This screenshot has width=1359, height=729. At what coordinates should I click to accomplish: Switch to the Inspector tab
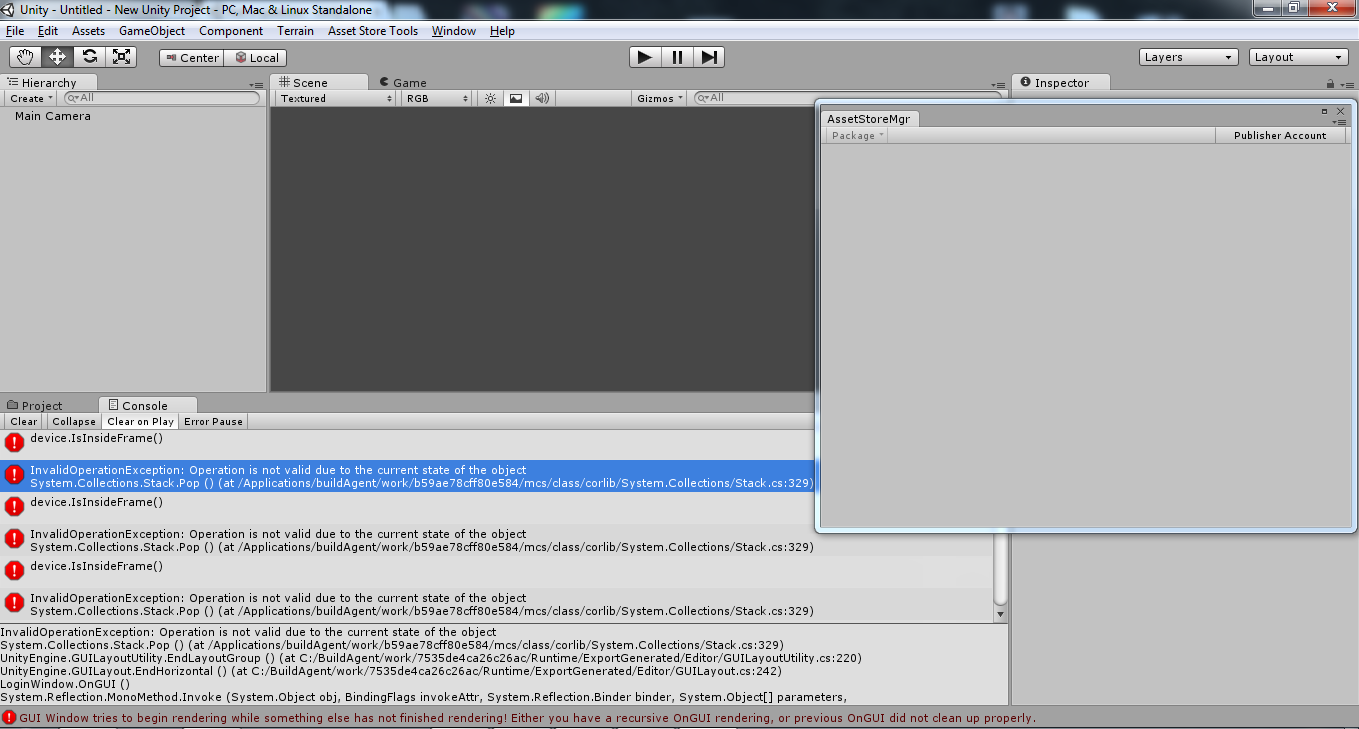1062,82
